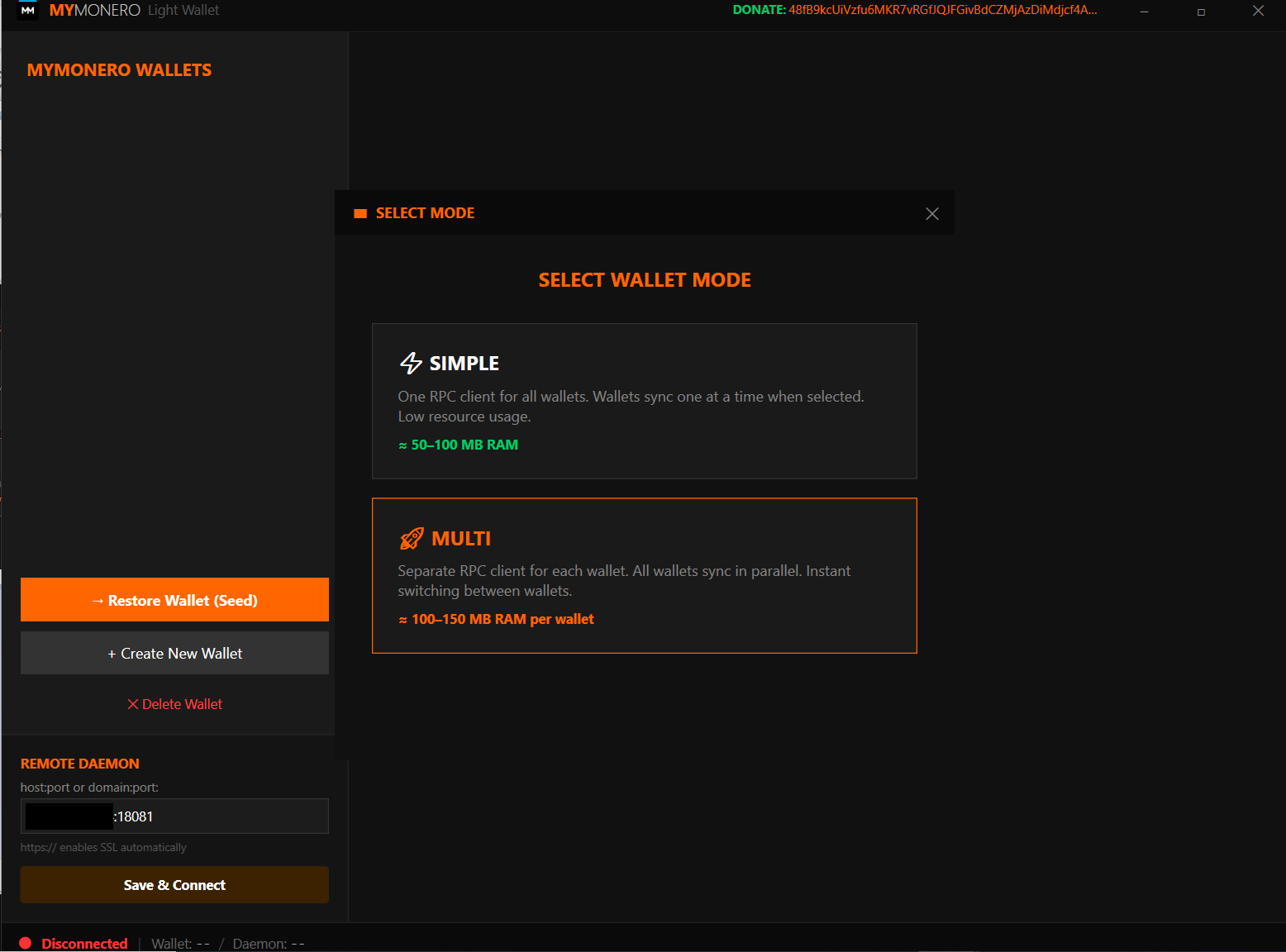Click the Delete Wallet link
This screenshot has width=1286, height=952.
[x=174, y=704]
